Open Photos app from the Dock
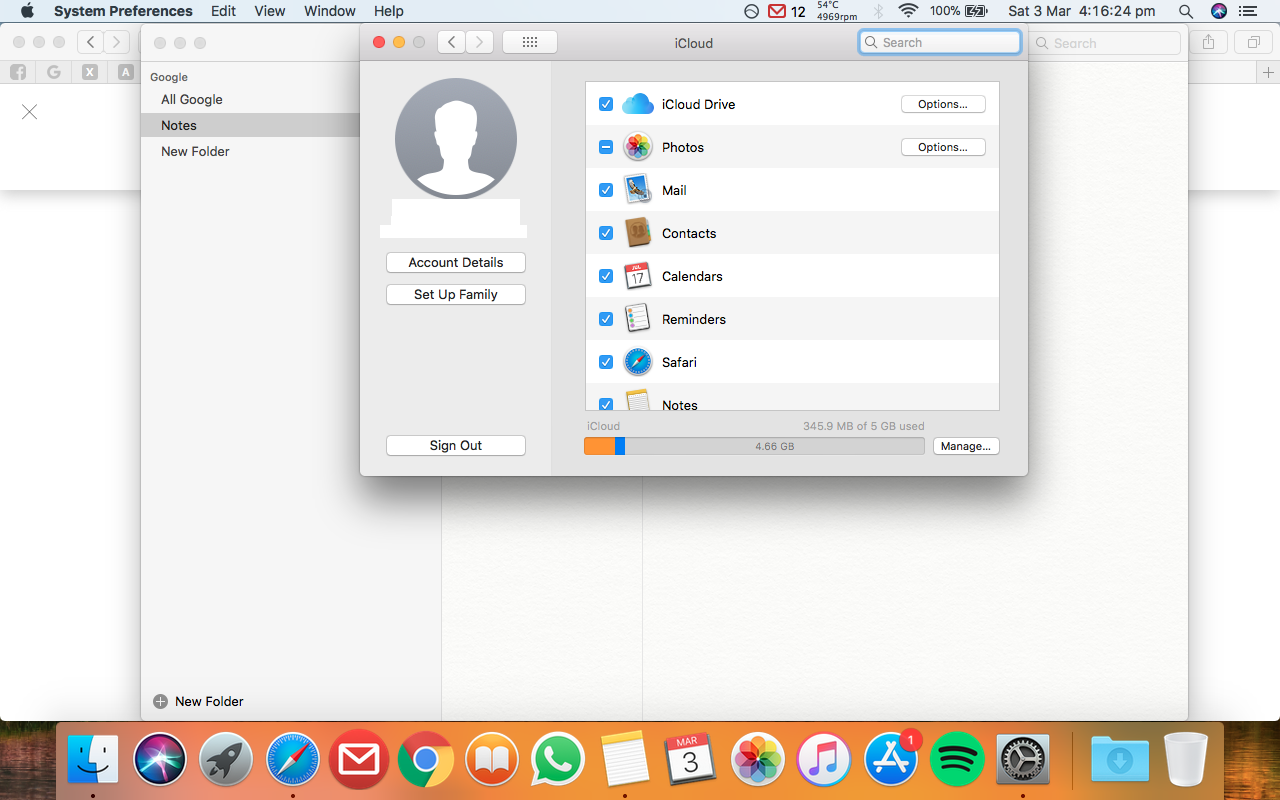1280x800 pixels. (758, 759)
